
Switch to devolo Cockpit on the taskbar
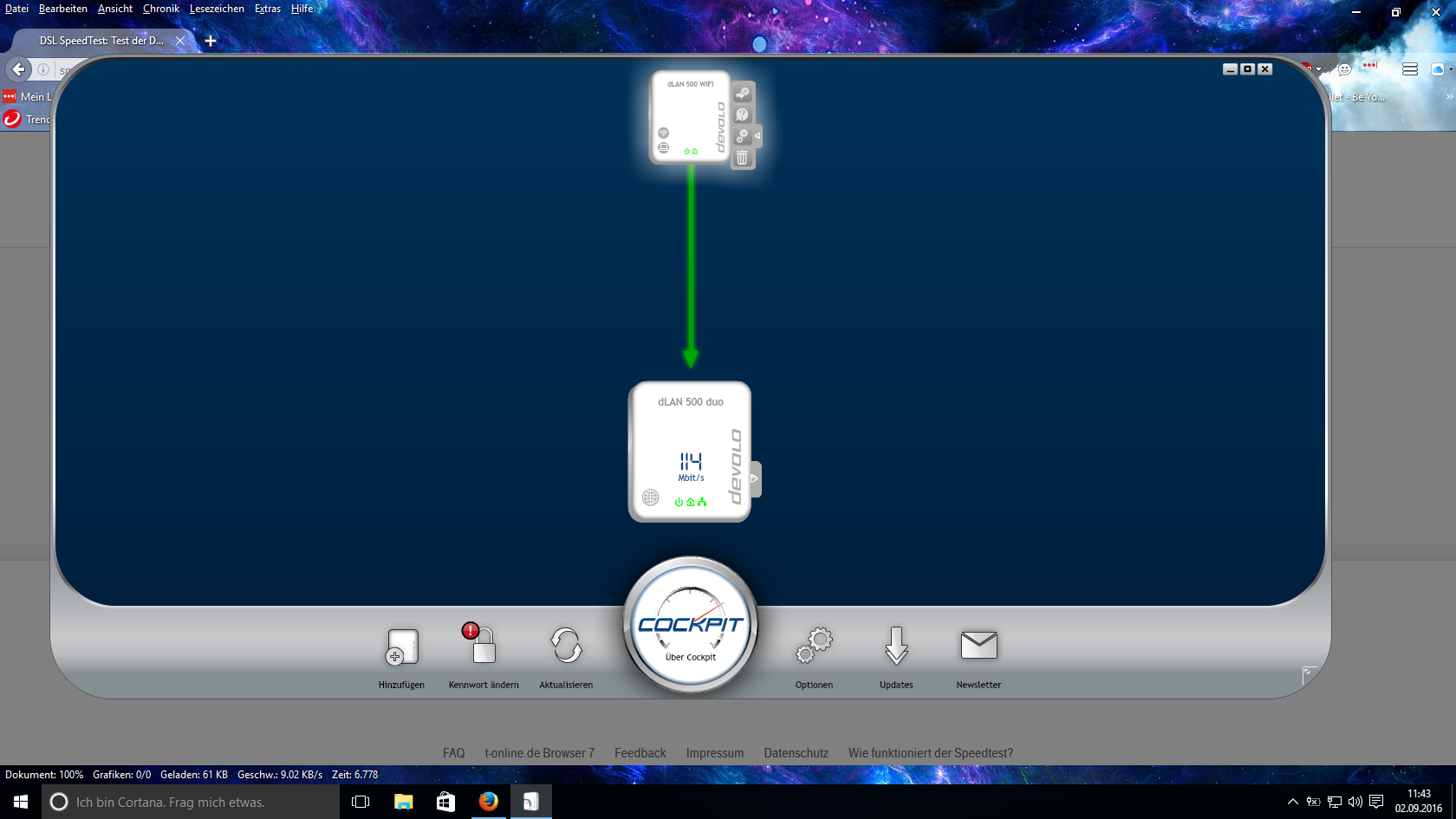pyautogui.click(x=530, y=802)
